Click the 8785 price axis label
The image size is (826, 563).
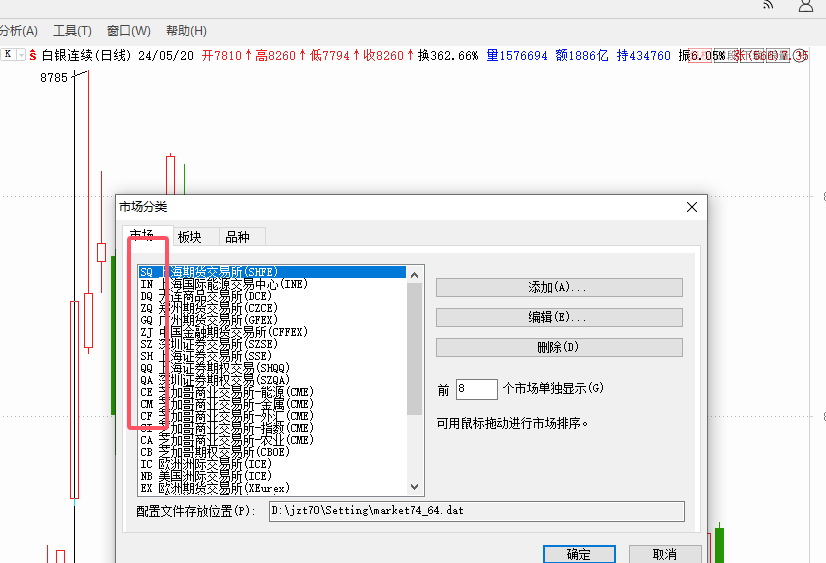point(54,78)
